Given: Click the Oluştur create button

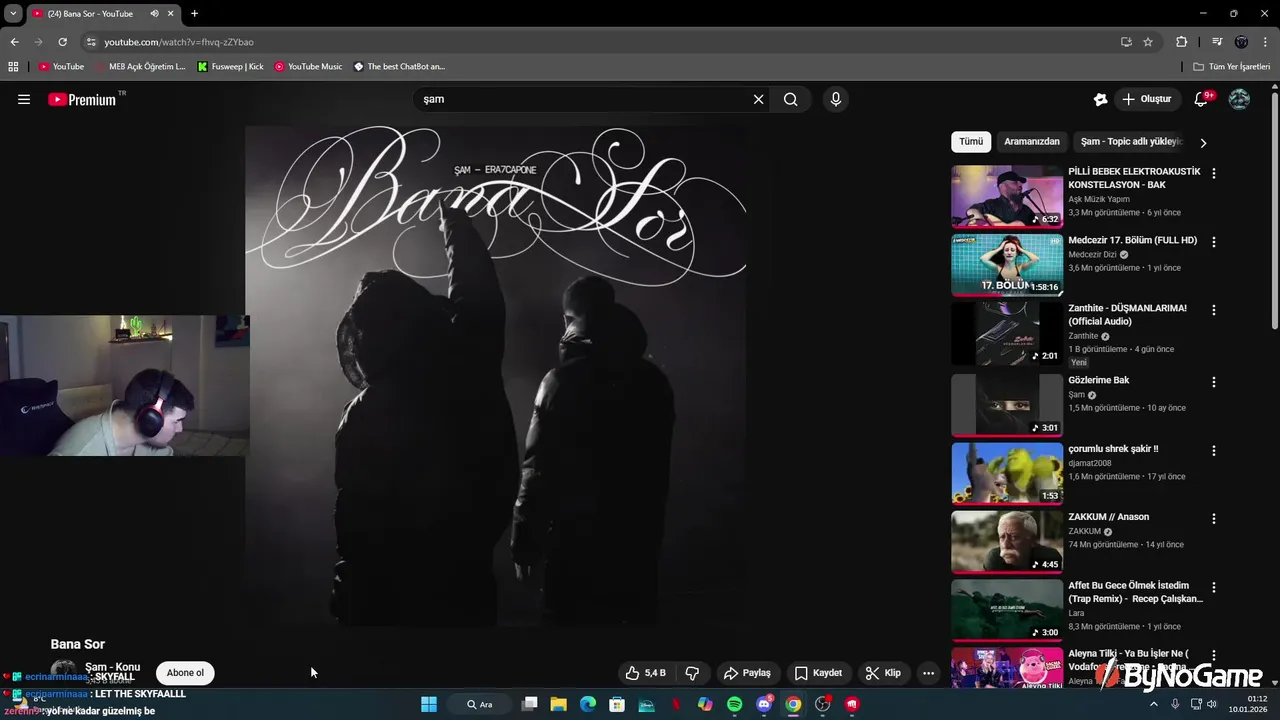Looking at the screenshot, I should tap(1147, 99).
